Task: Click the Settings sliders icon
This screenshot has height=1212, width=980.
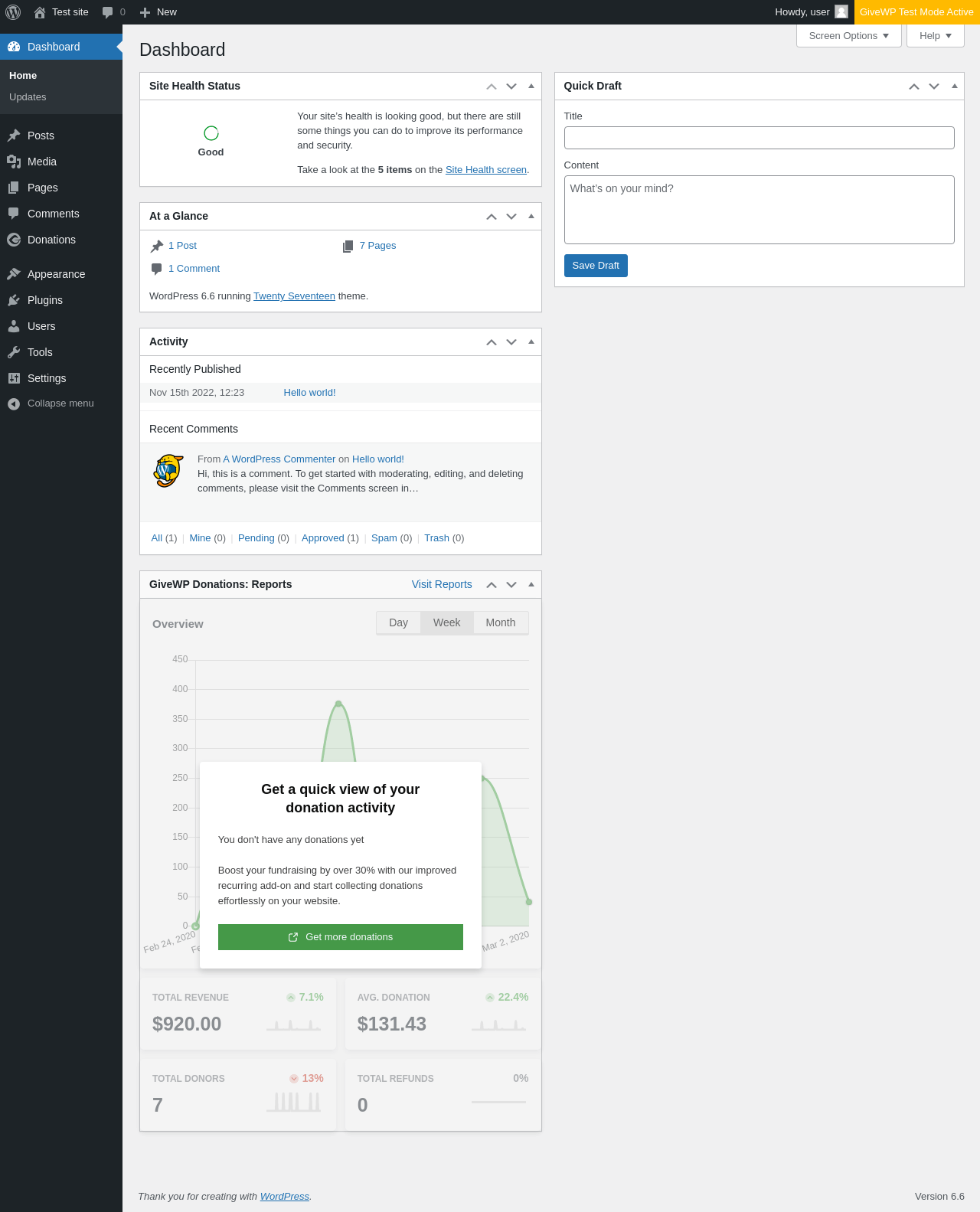Action: tap(14, 378)
